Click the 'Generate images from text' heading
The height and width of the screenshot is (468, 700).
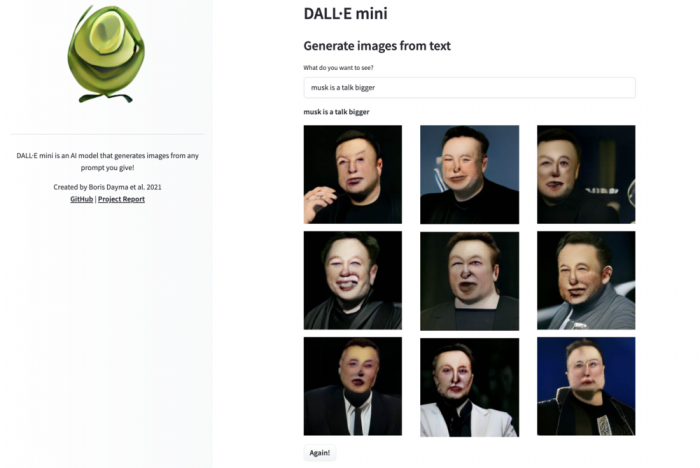coord(377,46)
